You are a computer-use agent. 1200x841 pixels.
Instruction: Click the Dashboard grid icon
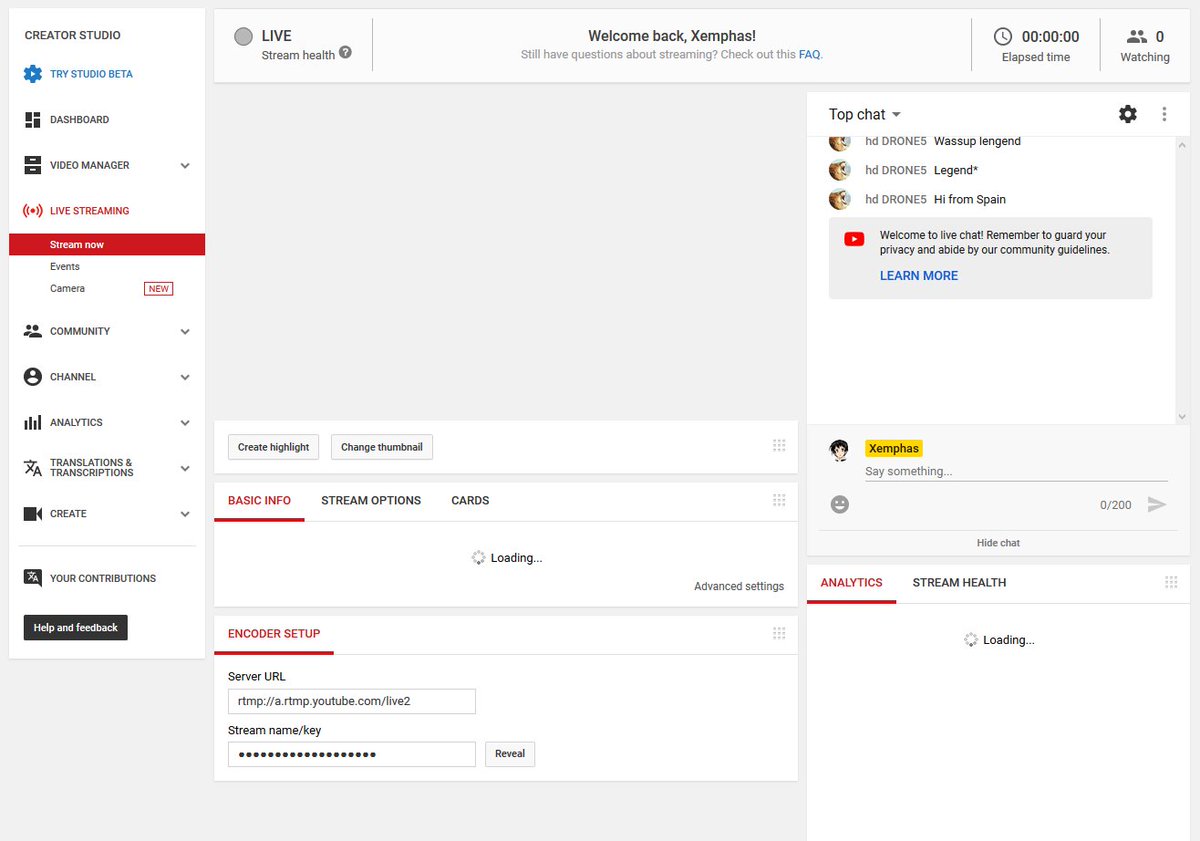(x=33, y=120)
